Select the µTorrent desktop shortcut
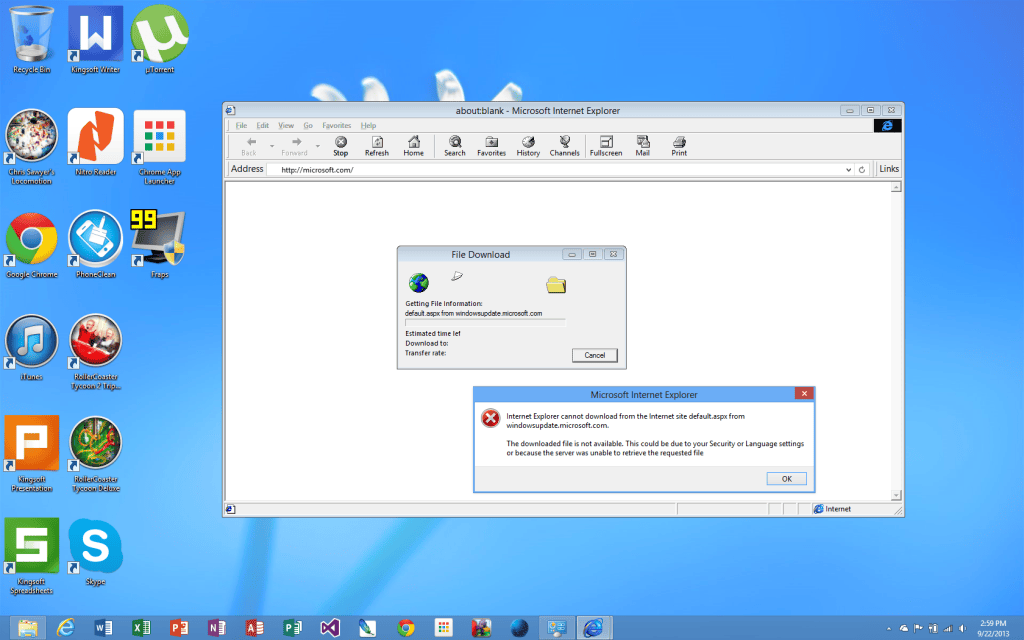The width and height of the screenshot is (1024, 640). pyautogui.click(x=159, y=39)
